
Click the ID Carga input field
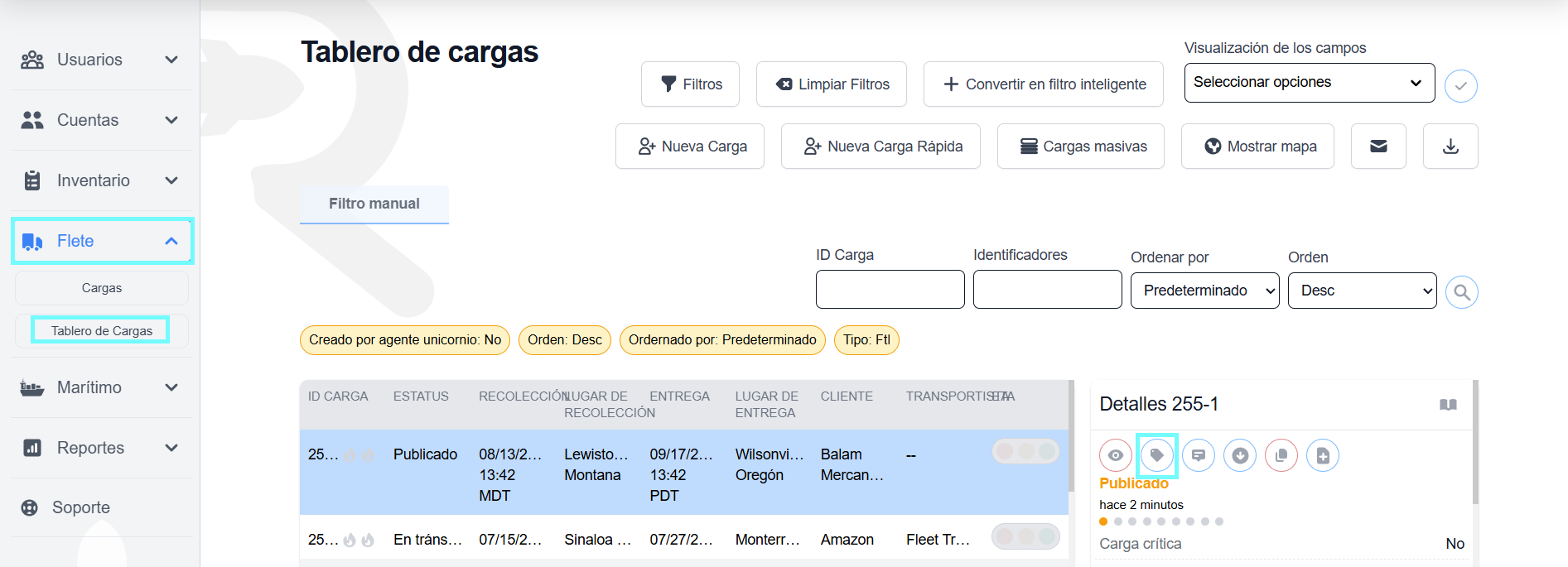(890, 289)
